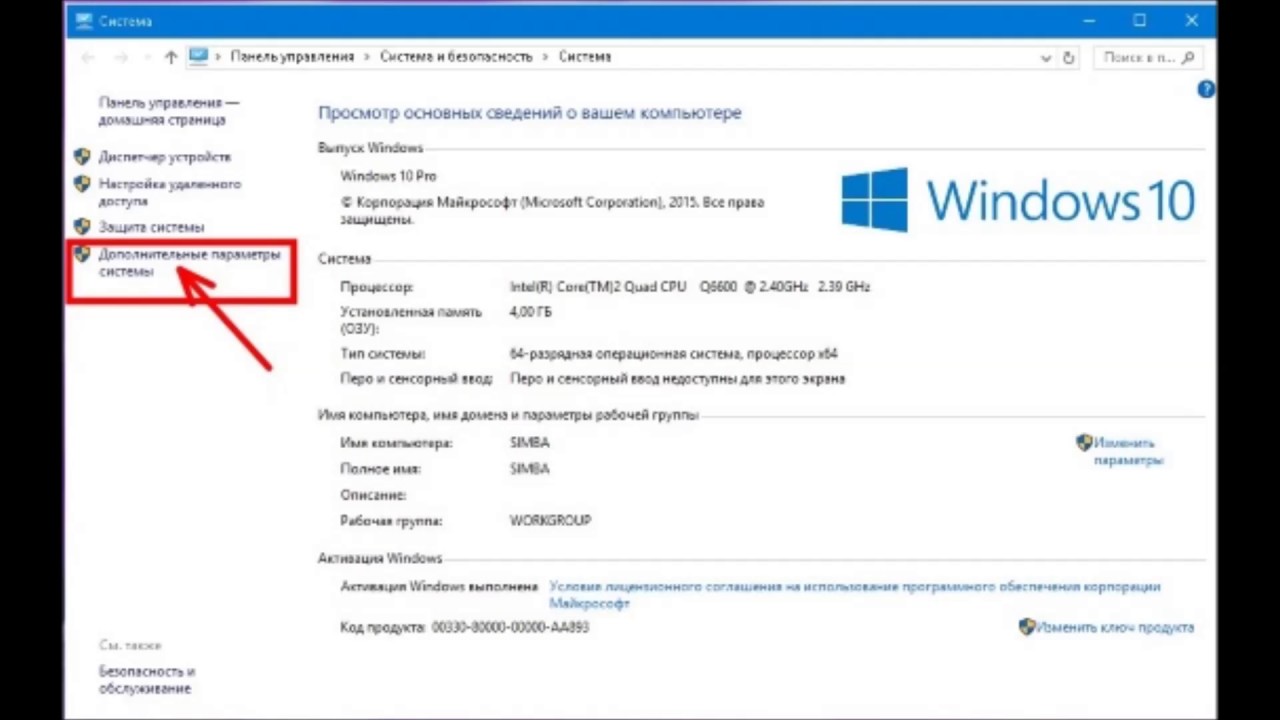
Task: Click the heading Просмотр основных сведений о вашем компьютере
Action: point(530,113)
